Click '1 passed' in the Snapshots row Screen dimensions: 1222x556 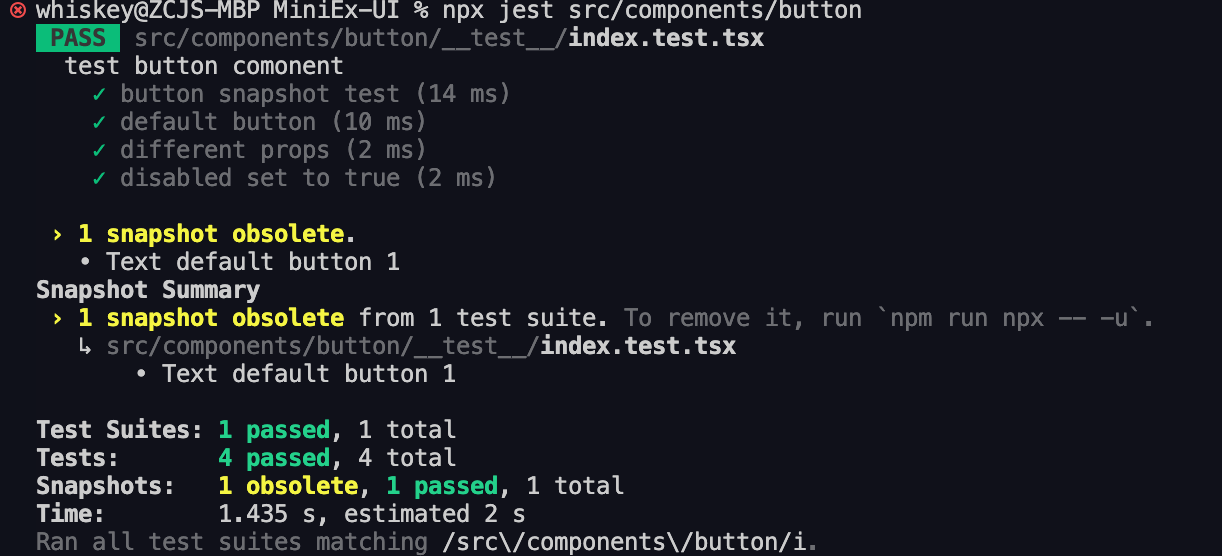coord(442,486)
